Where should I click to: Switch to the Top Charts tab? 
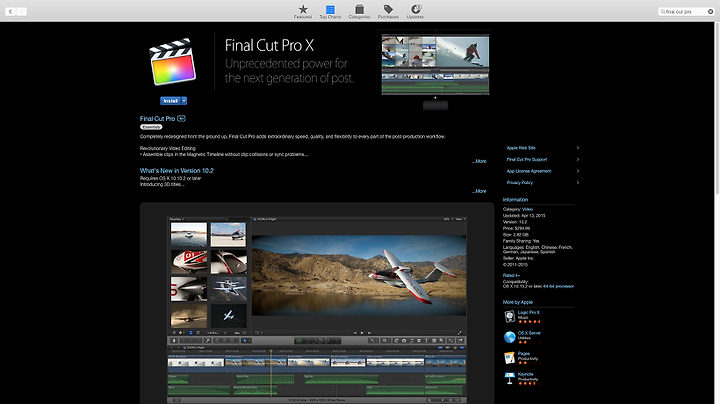pyautogui.click(x=330, y=11)
